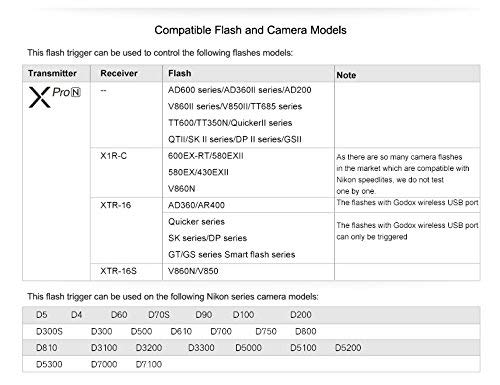Image resolution: width=500 pixels, height=385 pixels.
Task: Click the D7100 camera model
Action: click(149, 364)
